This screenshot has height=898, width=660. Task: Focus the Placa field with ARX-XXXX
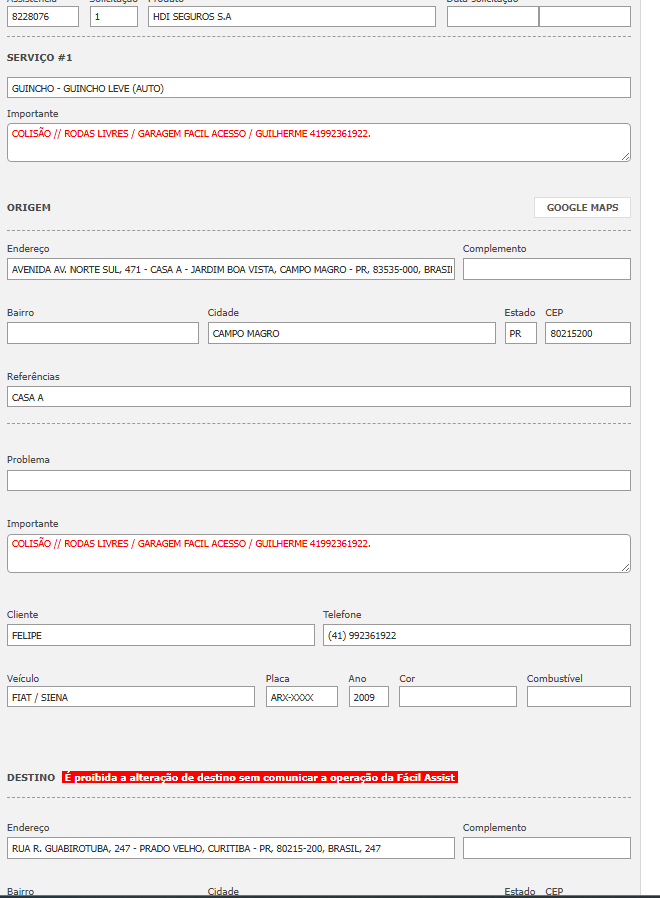pos(302,697)
